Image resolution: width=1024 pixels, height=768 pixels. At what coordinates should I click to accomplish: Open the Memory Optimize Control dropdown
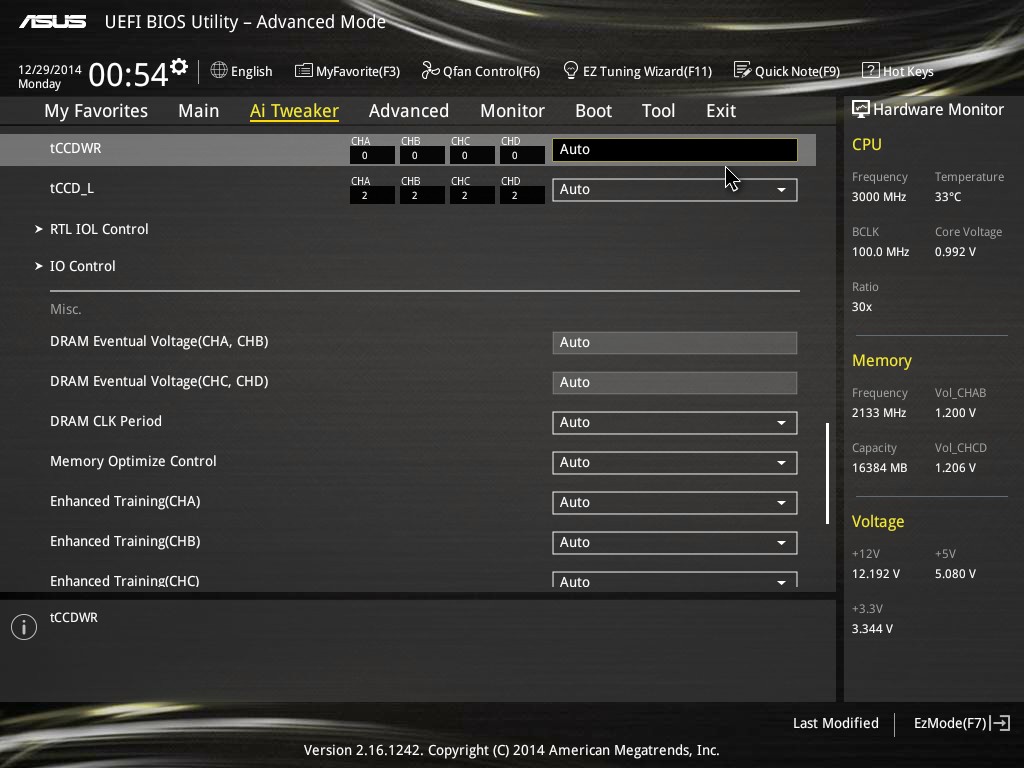tap(675, 462)
